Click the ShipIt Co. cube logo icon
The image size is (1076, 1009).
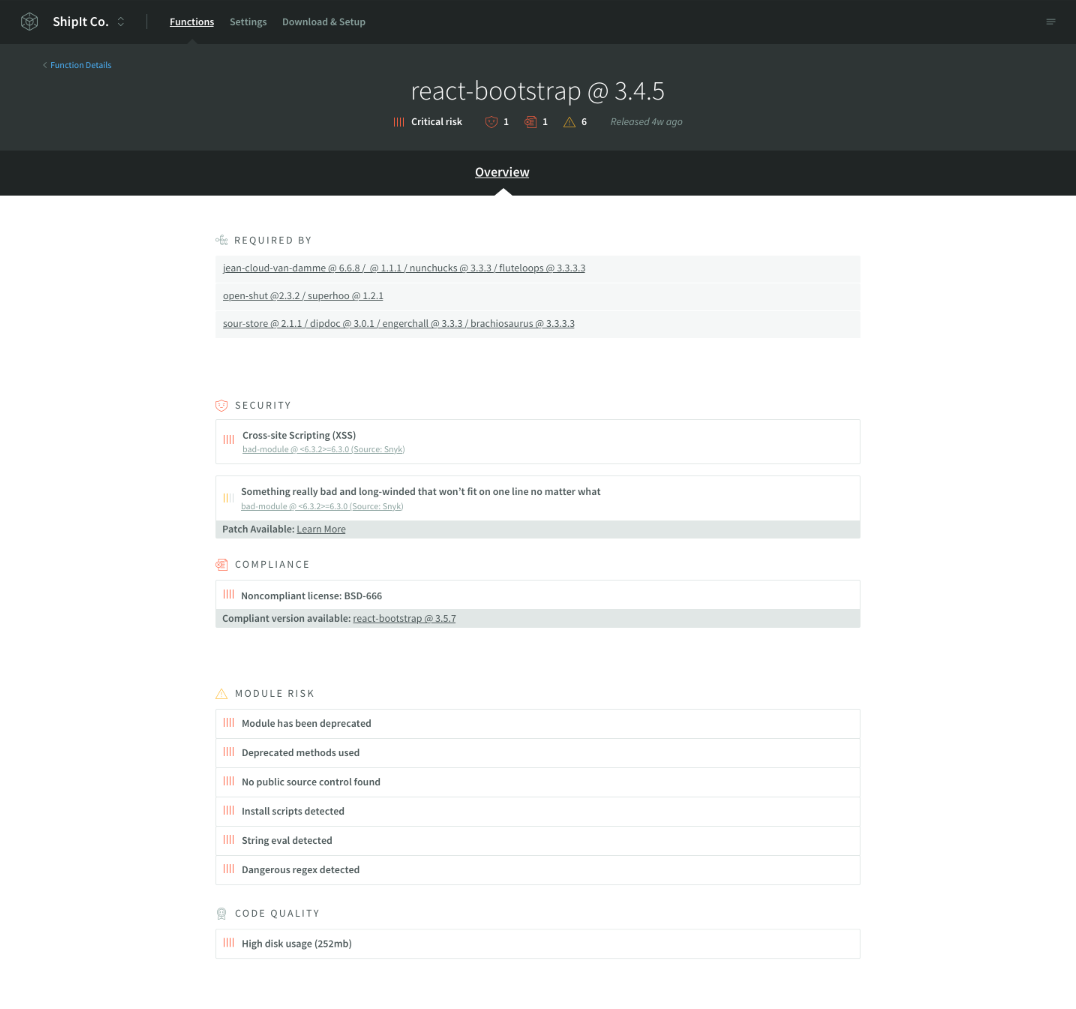coord(30,21)
